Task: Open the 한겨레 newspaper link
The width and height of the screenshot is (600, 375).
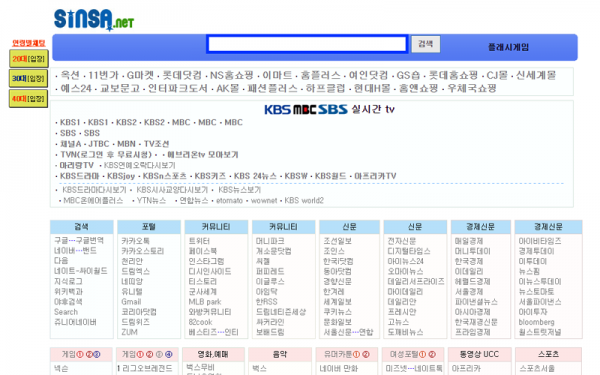Action: [x=334, y=292]
